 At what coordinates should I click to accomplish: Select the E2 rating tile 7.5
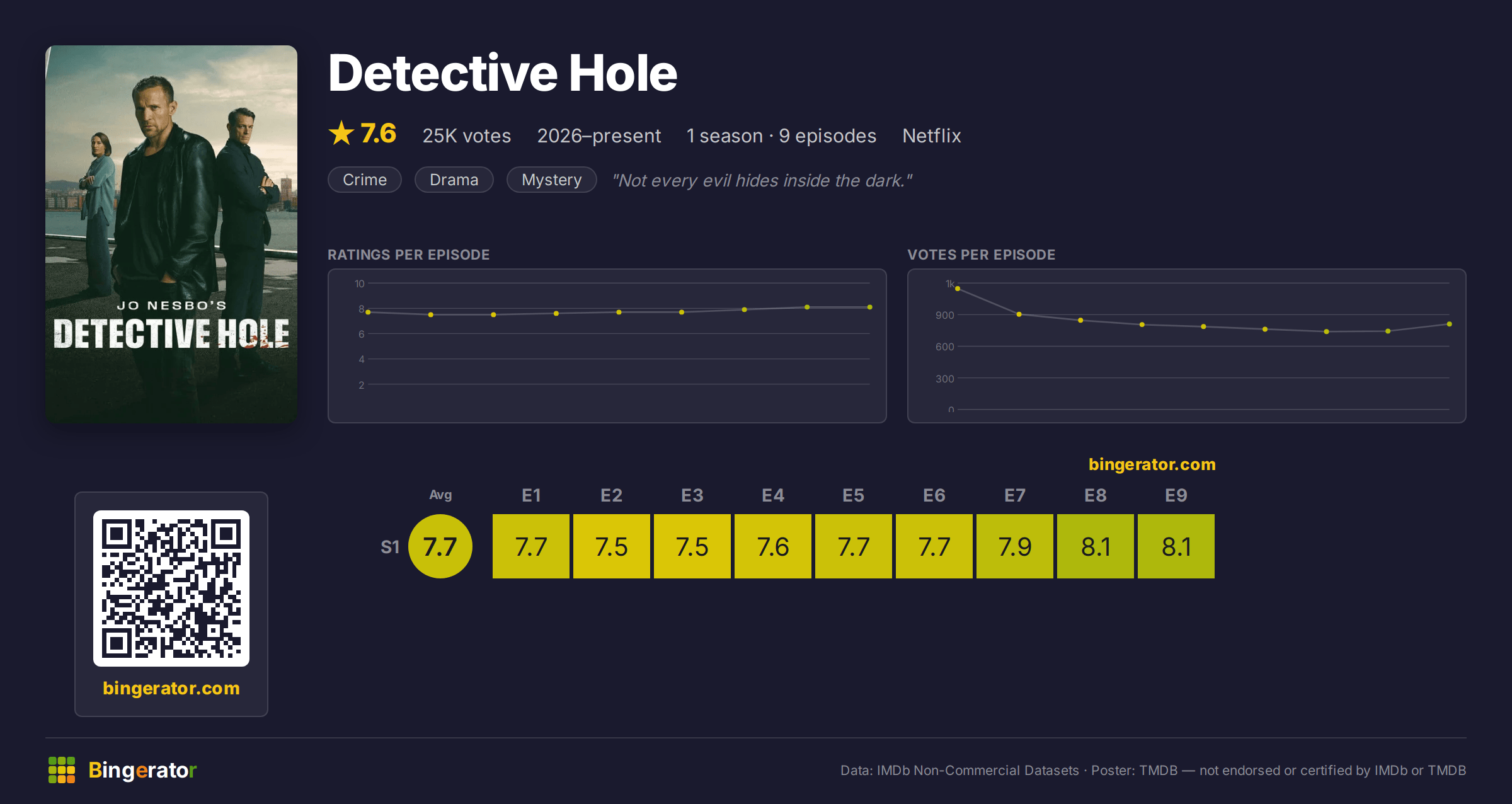click(x=612, y=546)
